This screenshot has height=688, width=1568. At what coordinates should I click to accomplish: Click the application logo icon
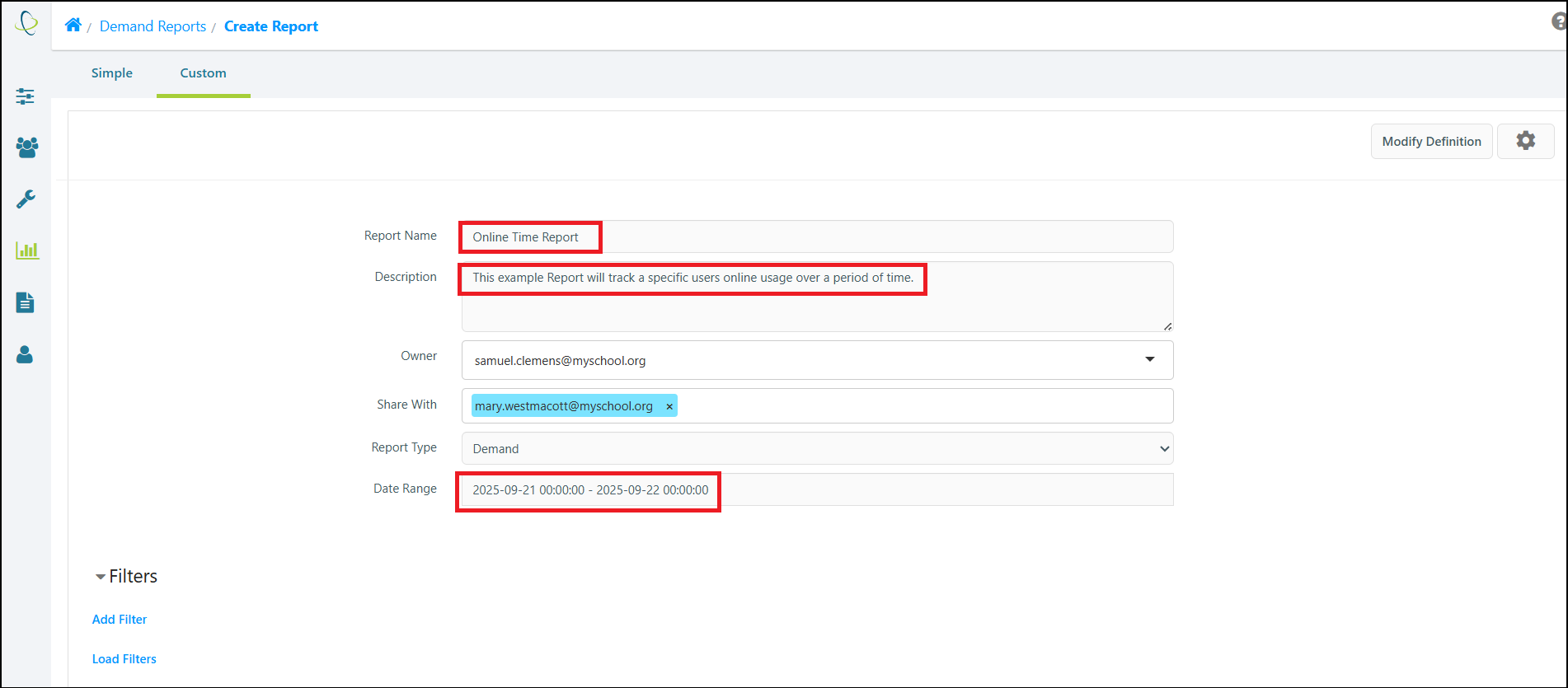(x=26, y=23)
